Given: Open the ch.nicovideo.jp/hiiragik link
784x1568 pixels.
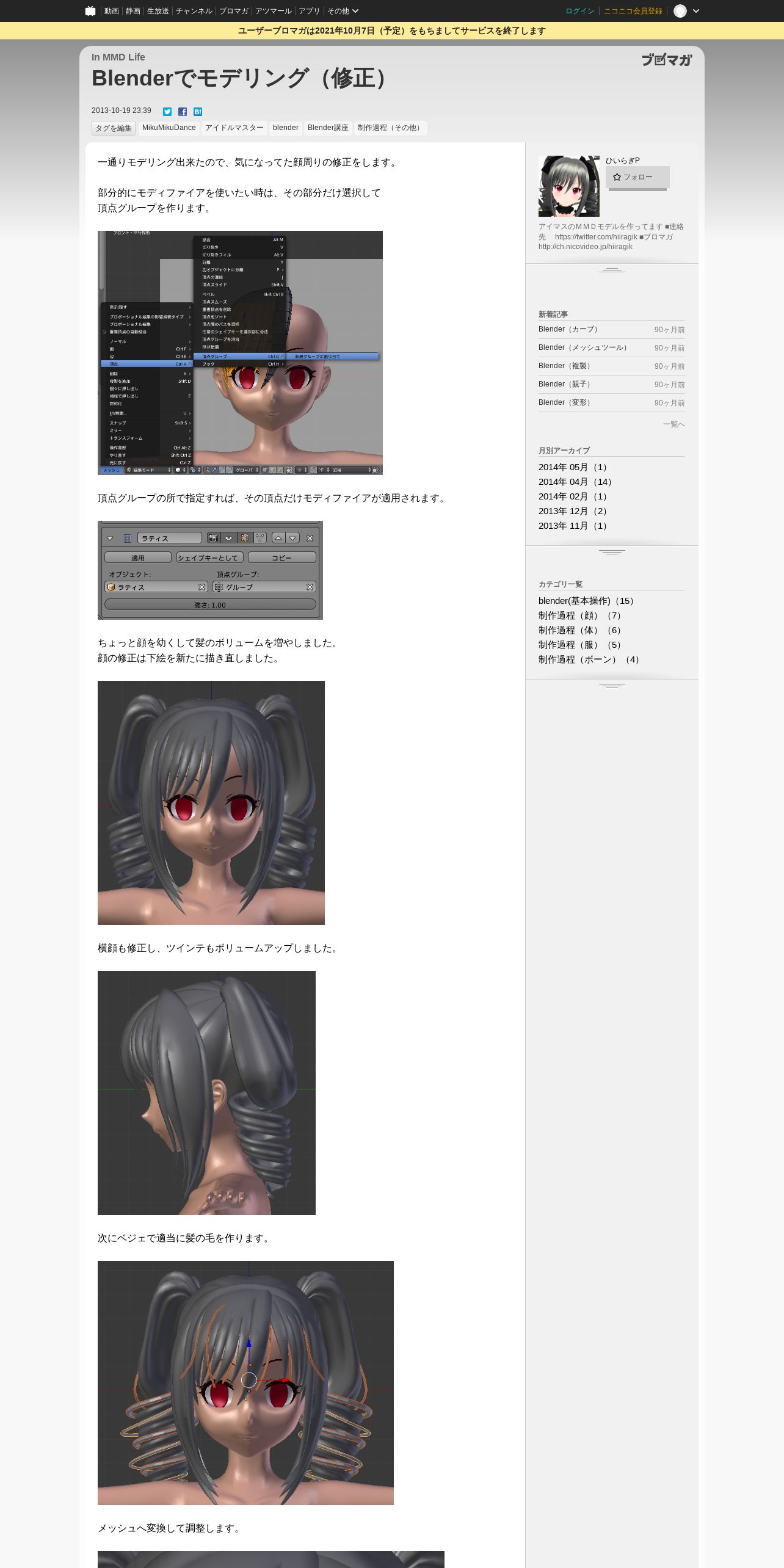Looking at the screenshot, I should 586,247.
